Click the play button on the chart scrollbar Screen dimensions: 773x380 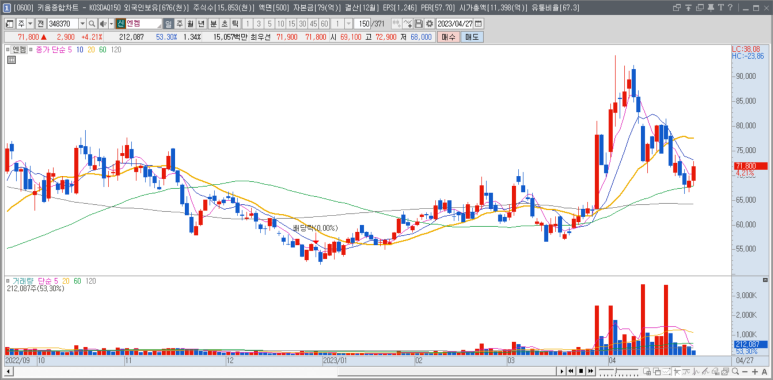pos(562,371)
